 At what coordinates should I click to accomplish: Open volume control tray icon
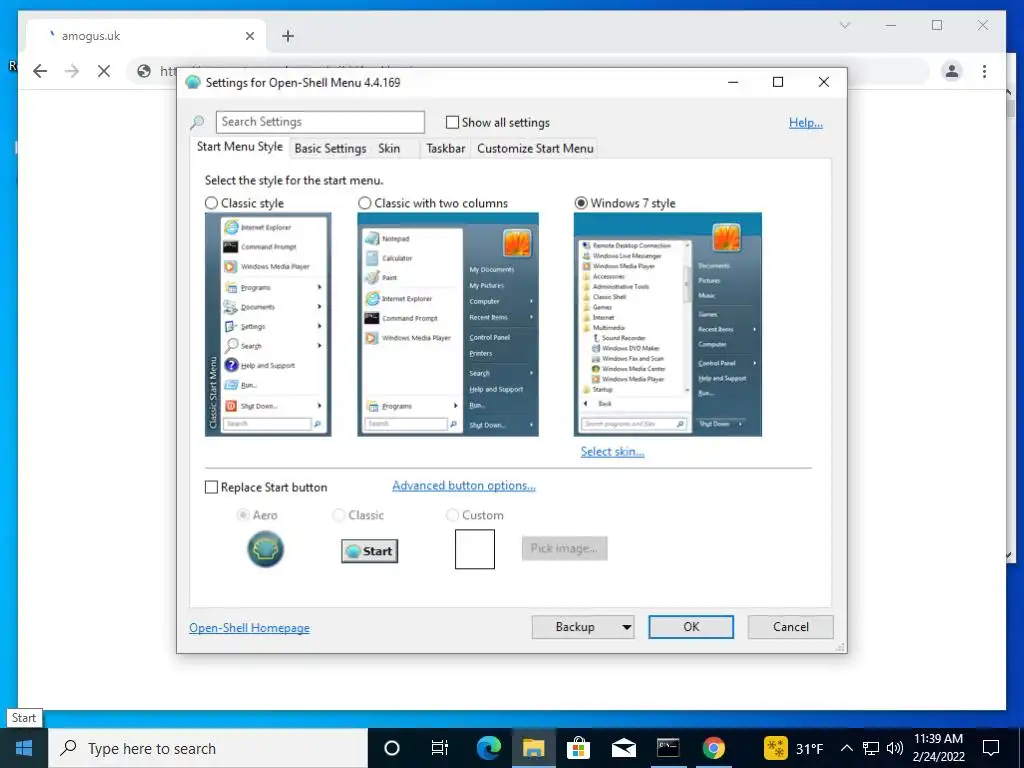pos(895,748)
